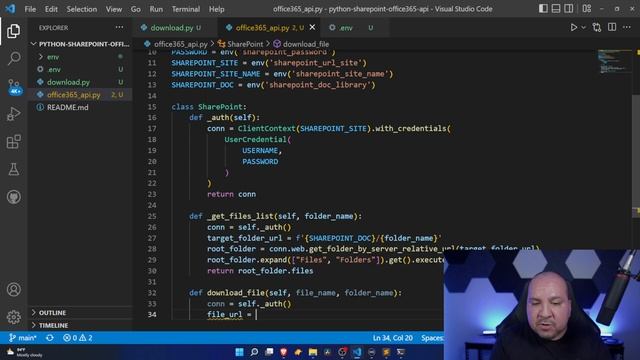Expand the OUTLINE section
The width and height of the screenshot is (640, 360).
[80, 313]
